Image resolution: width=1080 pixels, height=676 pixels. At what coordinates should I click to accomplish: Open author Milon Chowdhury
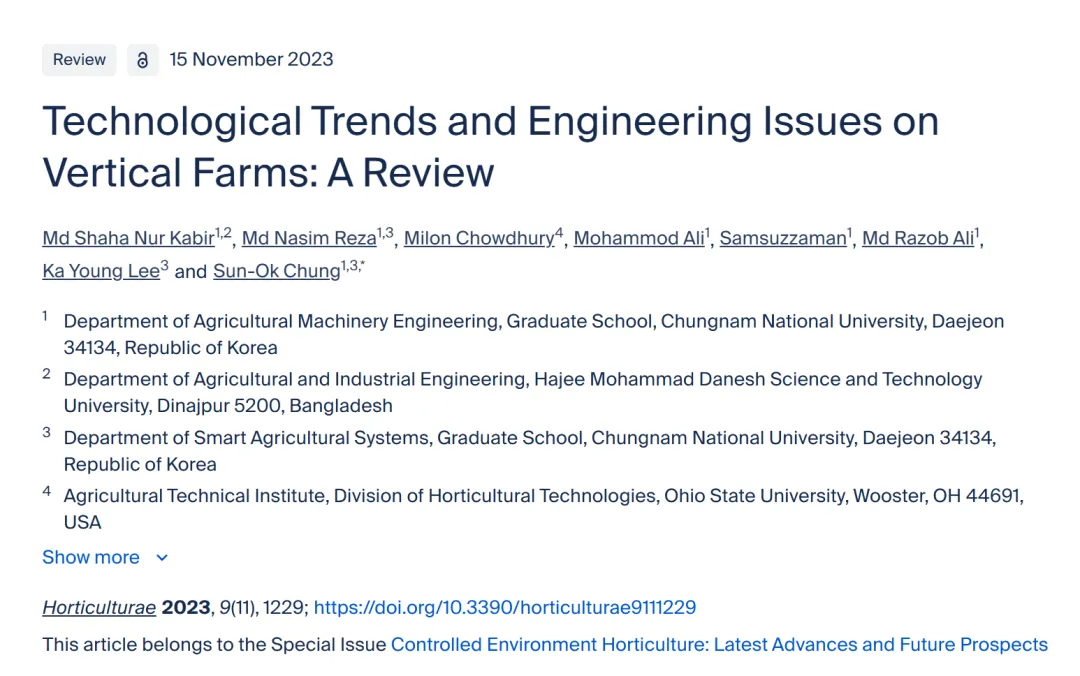479,238
